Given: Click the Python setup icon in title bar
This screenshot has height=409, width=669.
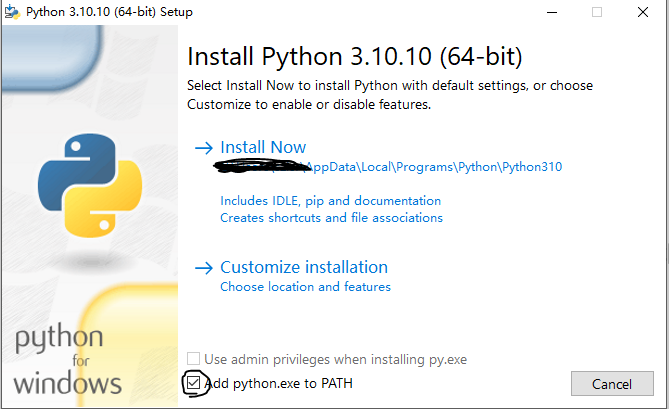Looking at the screenshot, I should pyautogui.click(x=13, y=12).
